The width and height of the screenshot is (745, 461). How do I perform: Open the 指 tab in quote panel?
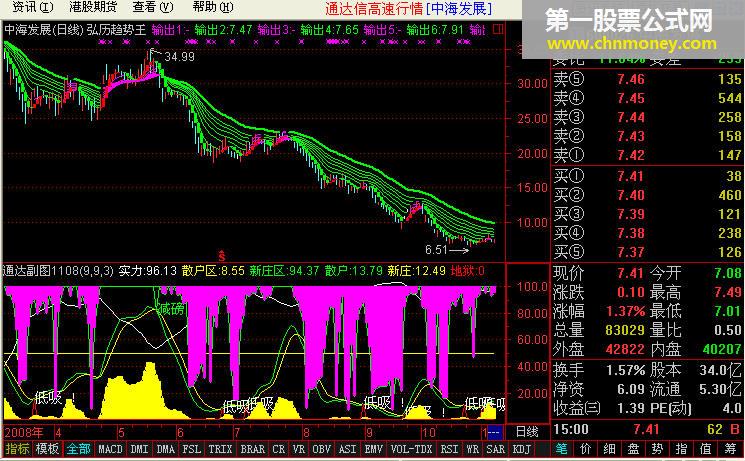681,449
